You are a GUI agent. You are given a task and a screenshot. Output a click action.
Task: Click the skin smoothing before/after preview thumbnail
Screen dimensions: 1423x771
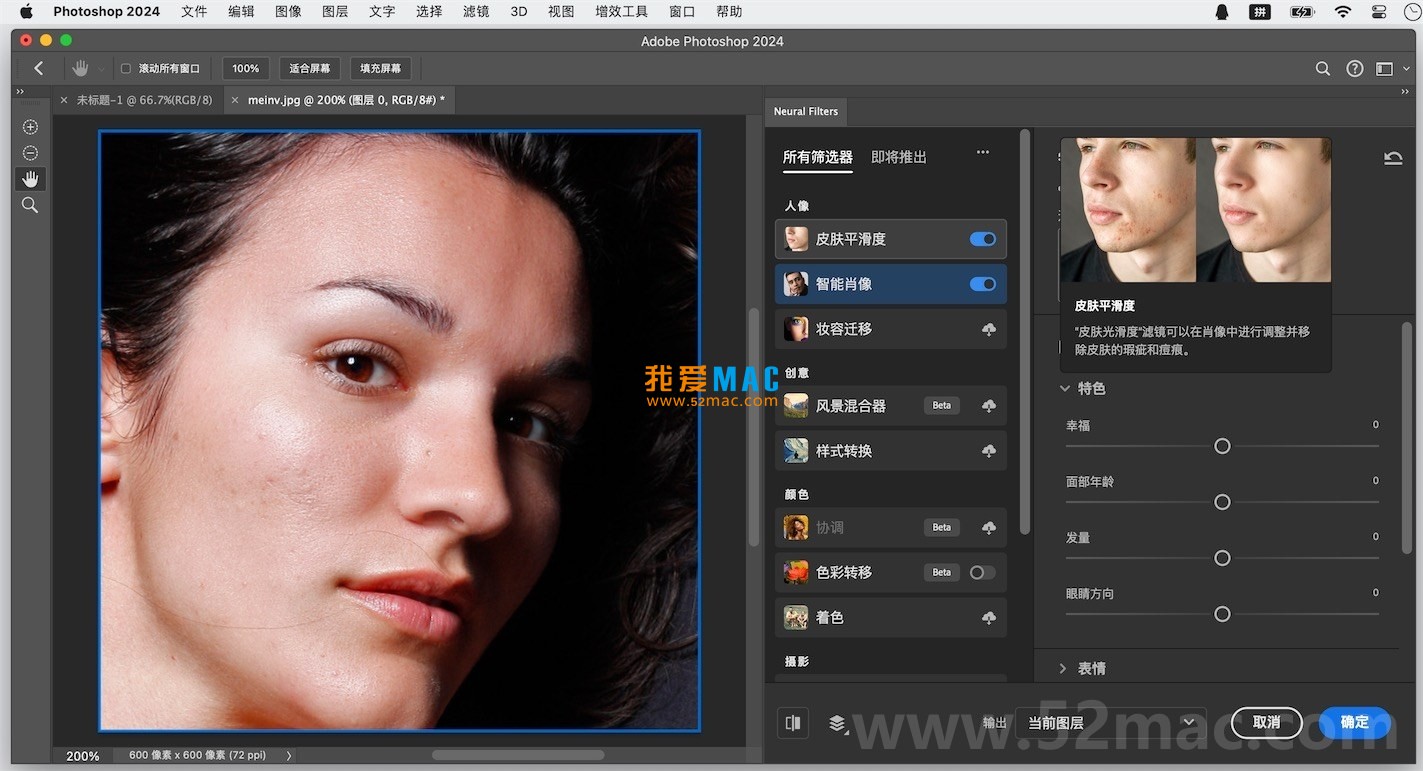(x=1195, y=210)
